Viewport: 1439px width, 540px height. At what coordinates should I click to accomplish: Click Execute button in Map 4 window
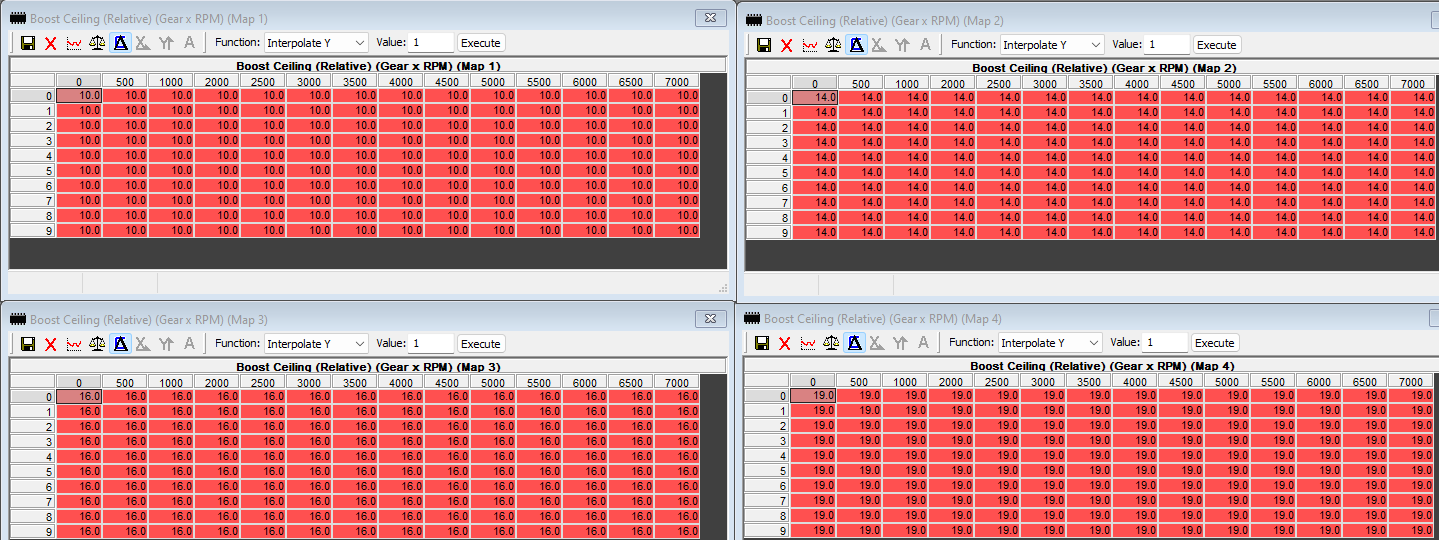[1215, 343]
